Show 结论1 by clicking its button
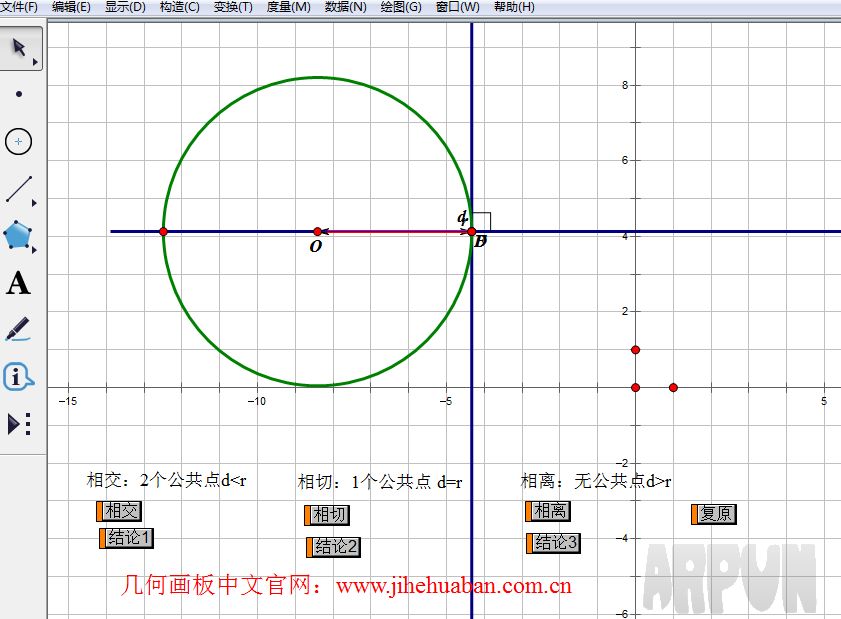841x619 pixels. (x=127, y=537)
